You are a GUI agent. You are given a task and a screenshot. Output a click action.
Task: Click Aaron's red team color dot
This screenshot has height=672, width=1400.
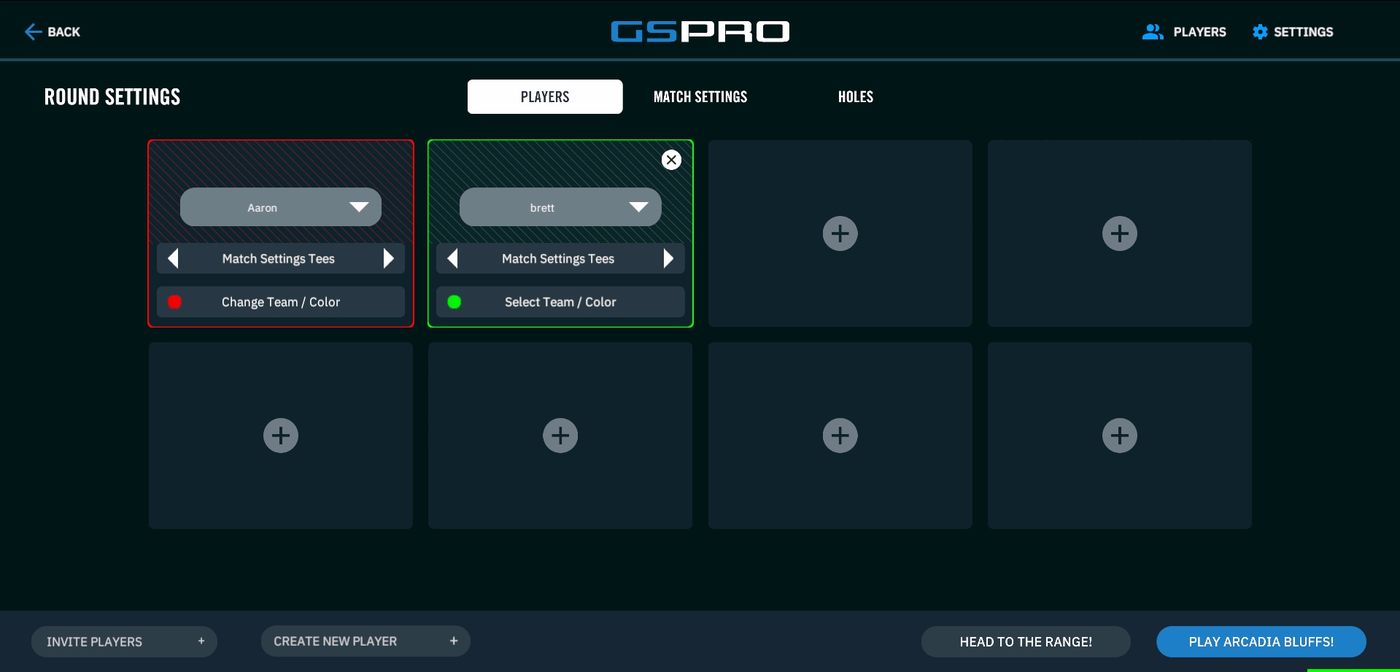point(175,302)
